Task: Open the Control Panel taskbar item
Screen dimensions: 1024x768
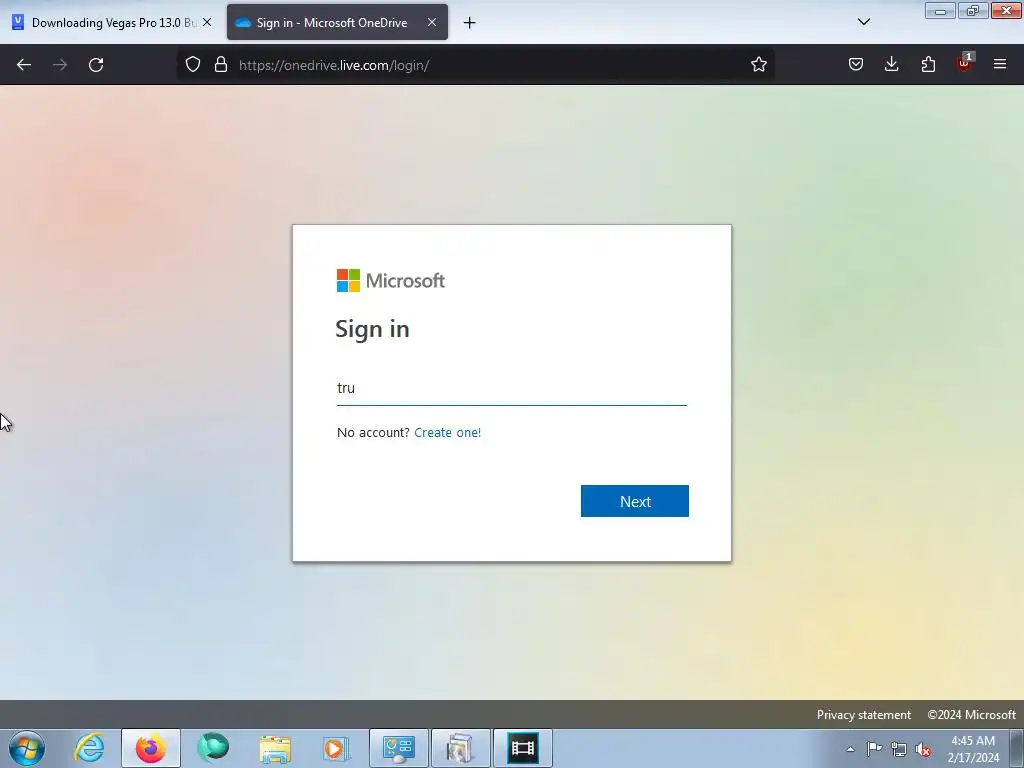Action: coord(398,748)
